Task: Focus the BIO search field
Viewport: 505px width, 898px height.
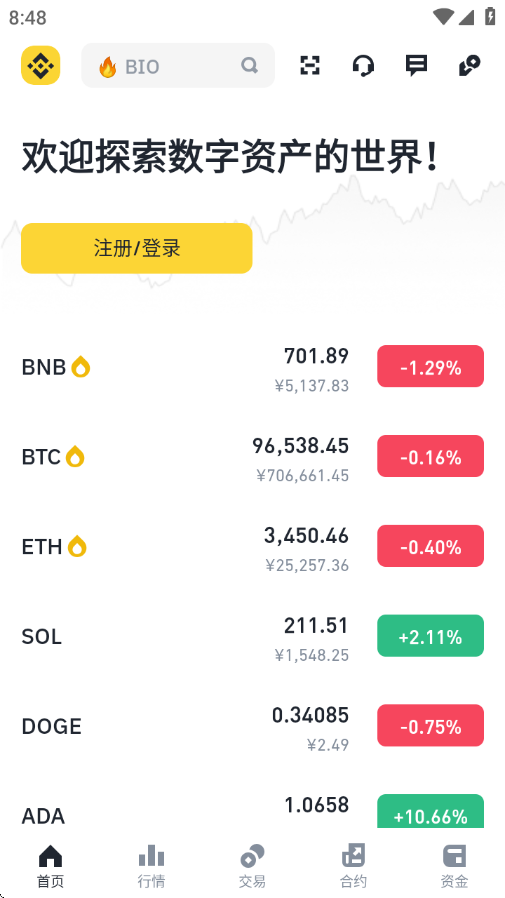Action: tap(178, 65)
